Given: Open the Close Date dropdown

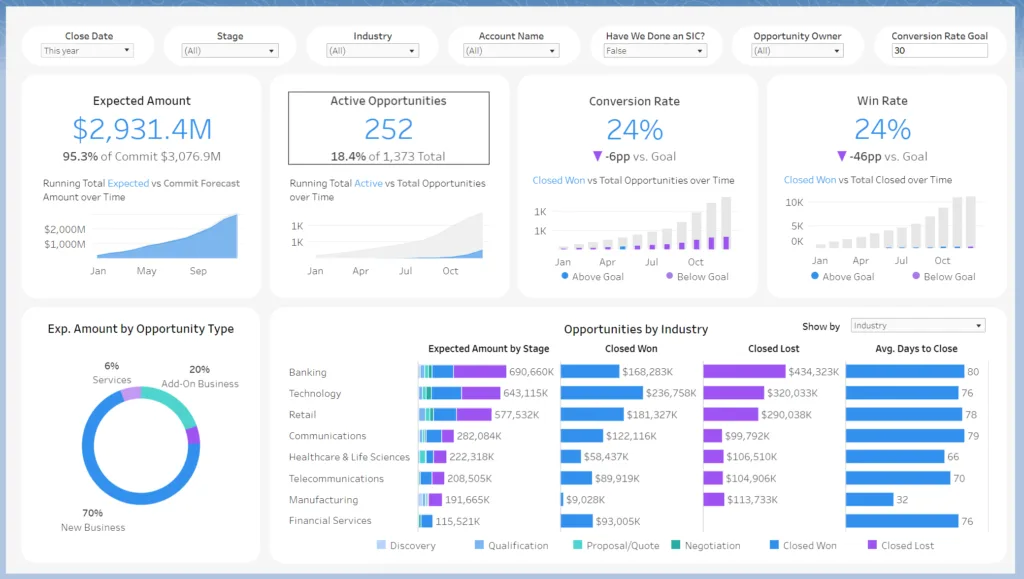Looking at the screenshot, I should click(x=88, y=51).
